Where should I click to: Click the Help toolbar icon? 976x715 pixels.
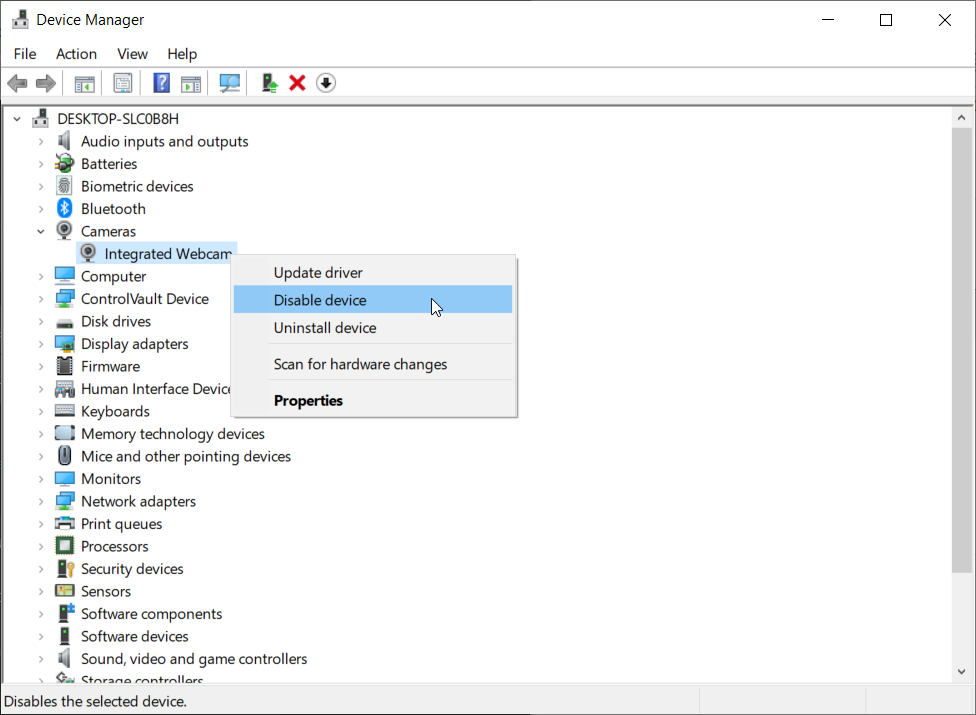coord(161,82)
